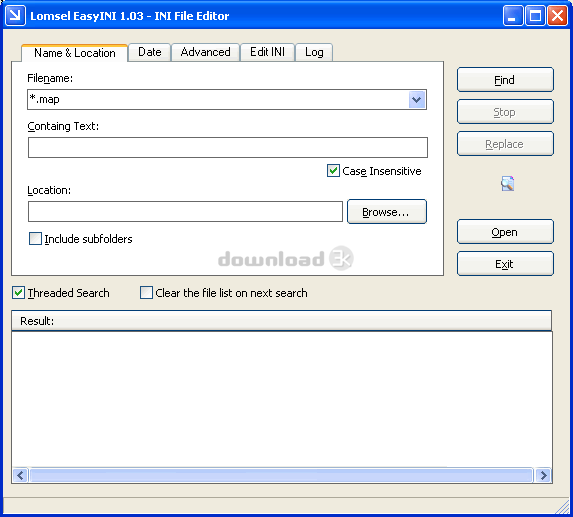Select the Date tab
573x517 pixels.
pyautogui.click(x=150, y=52)
